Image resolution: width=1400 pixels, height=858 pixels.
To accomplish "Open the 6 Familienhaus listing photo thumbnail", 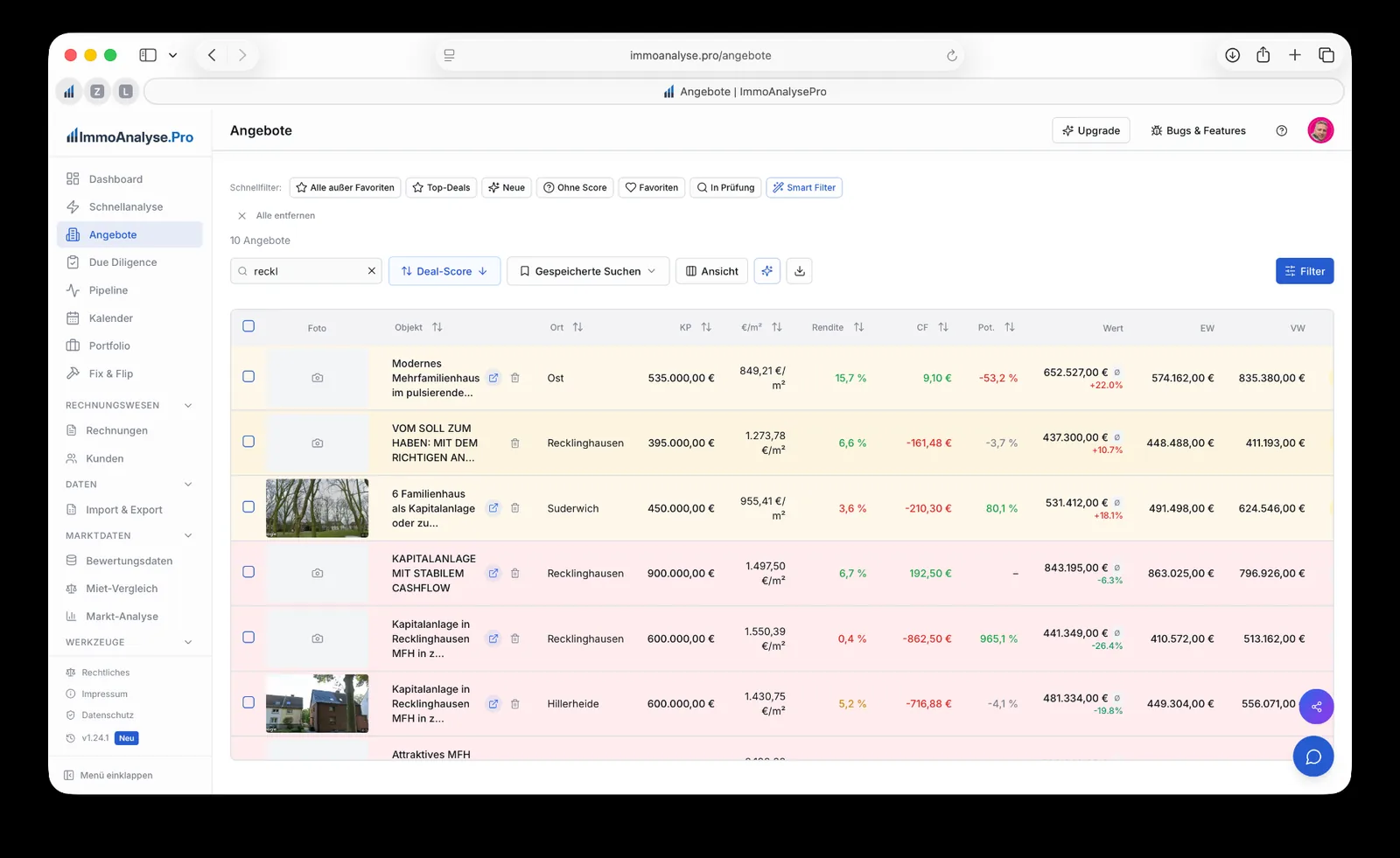I will 317,508.
